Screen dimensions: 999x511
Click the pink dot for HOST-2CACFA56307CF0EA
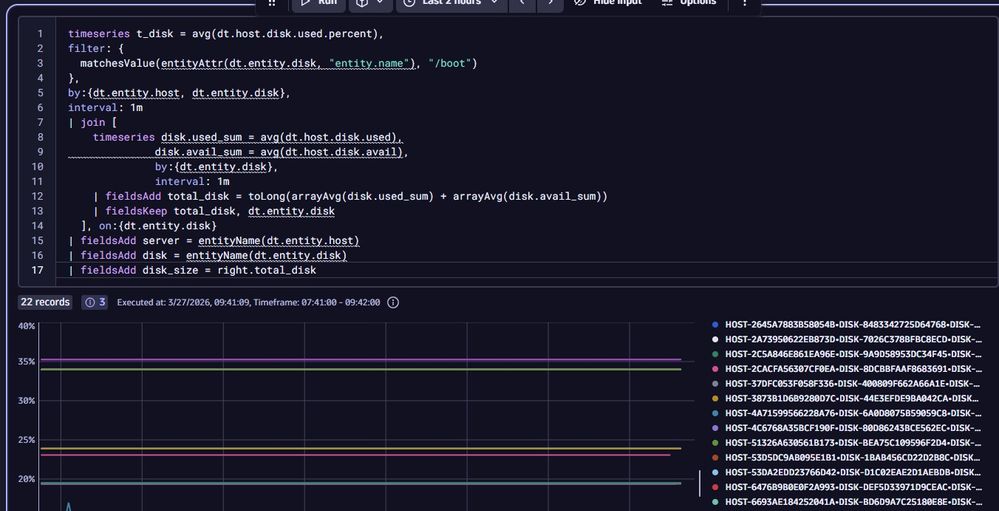pyautogui.click(x=715, y=369)
